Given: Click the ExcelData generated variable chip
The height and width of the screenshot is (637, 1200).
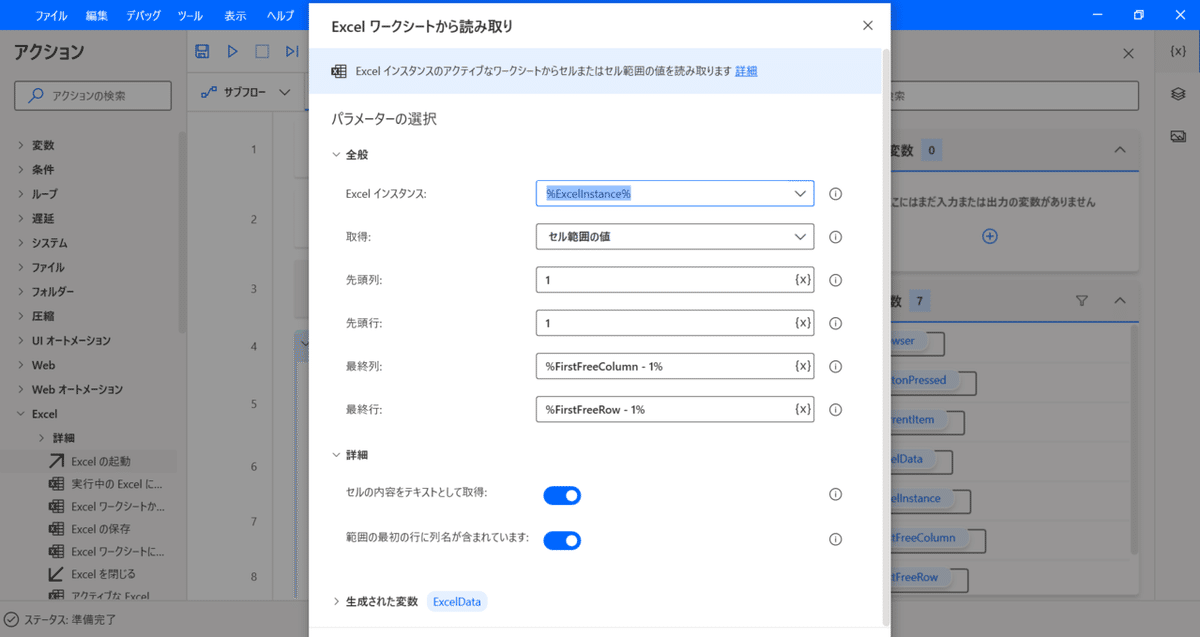Looking at the screenshot, I should (456, 601).
